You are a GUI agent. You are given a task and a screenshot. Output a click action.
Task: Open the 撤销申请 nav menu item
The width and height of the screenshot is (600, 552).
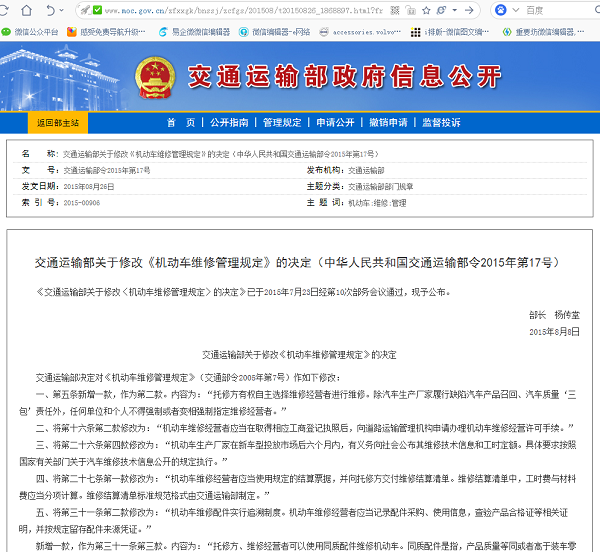pyautogui.click(x=388, y=122)
